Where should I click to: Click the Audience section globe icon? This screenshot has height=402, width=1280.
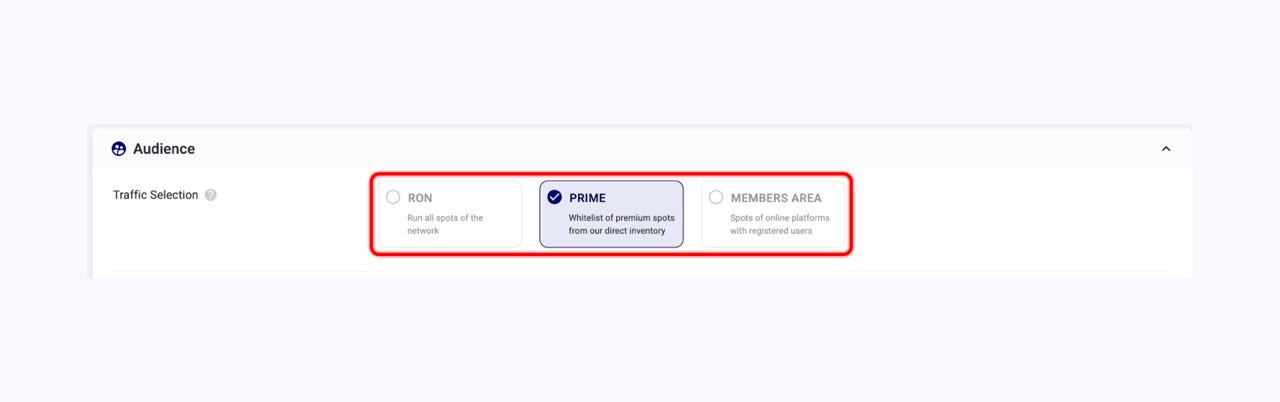(x=119, y=149)
